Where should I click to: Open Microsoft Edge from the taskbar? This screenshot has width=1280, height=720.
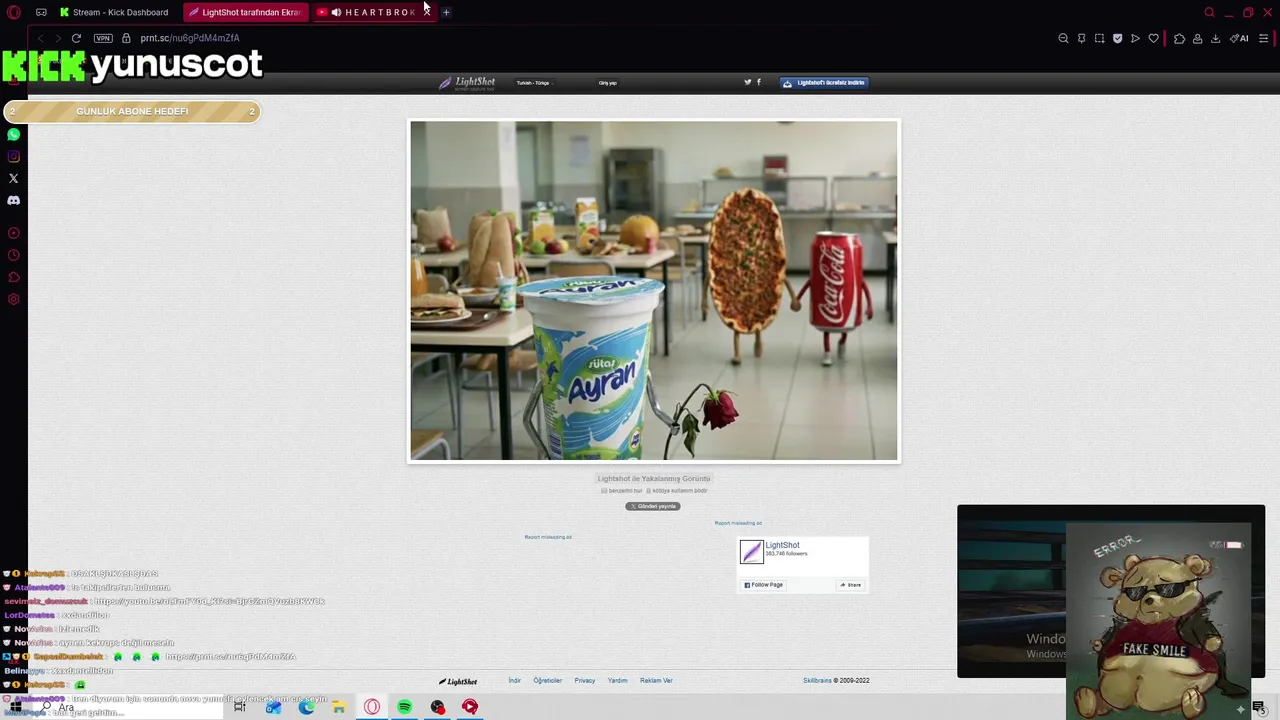point(306,707)
